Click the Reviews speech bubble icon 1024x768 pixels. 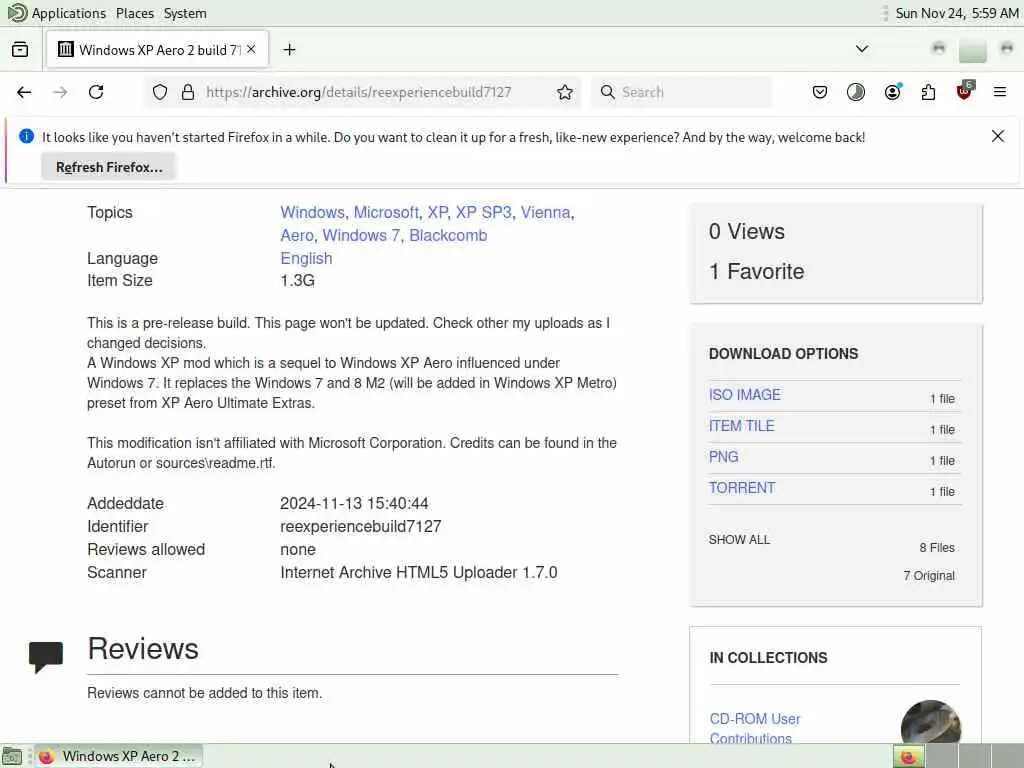tap(46, 656)
